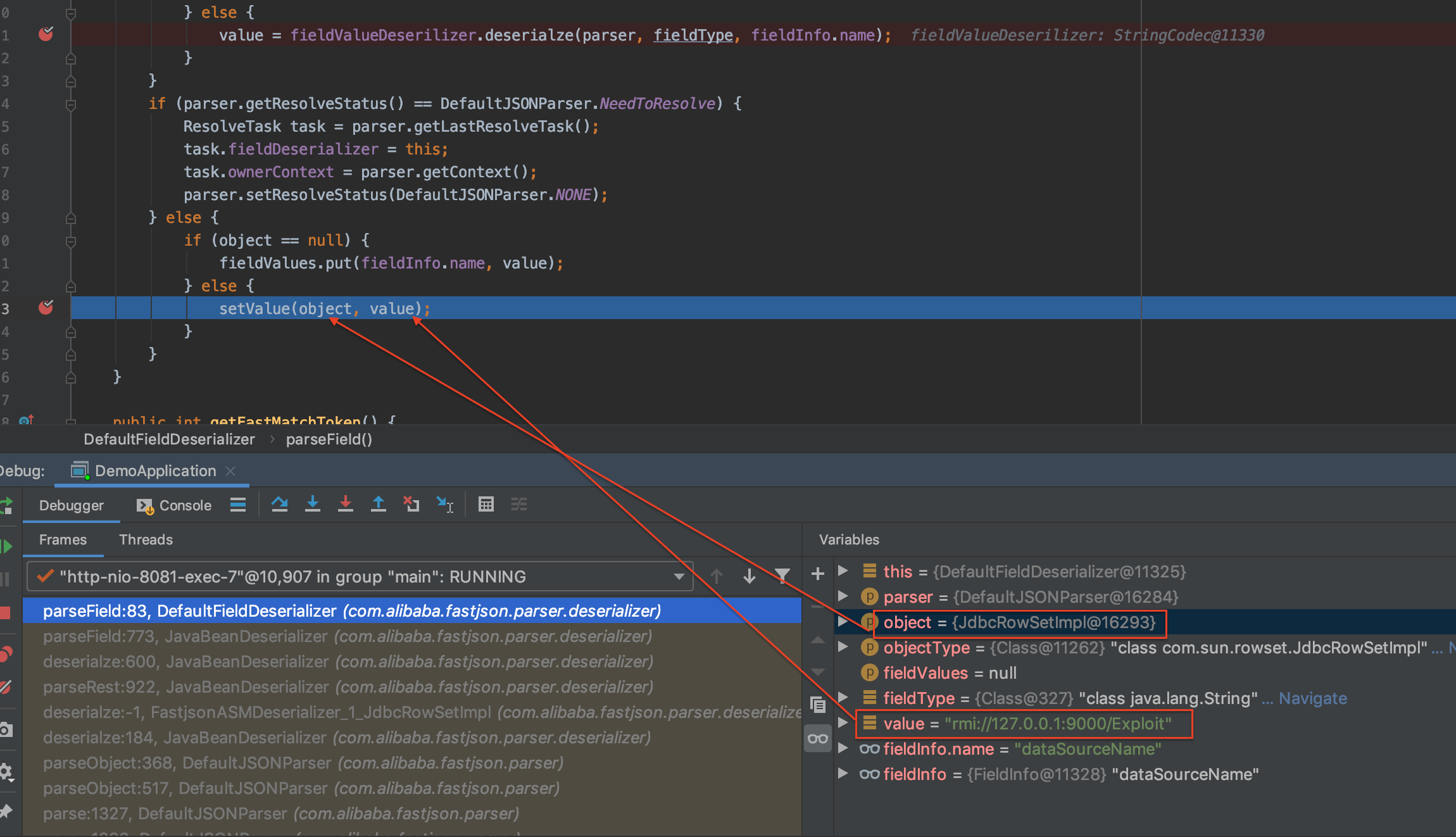
Task: Select frame parseObject:517, DefaultJSONParser
Action: click(412, 788)
